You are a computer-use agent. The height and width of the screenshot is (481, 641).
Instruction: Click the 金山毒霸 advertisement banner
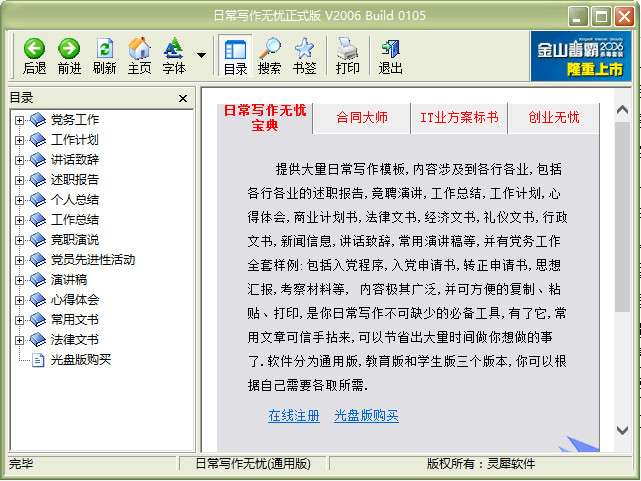(x=580, y=56)
